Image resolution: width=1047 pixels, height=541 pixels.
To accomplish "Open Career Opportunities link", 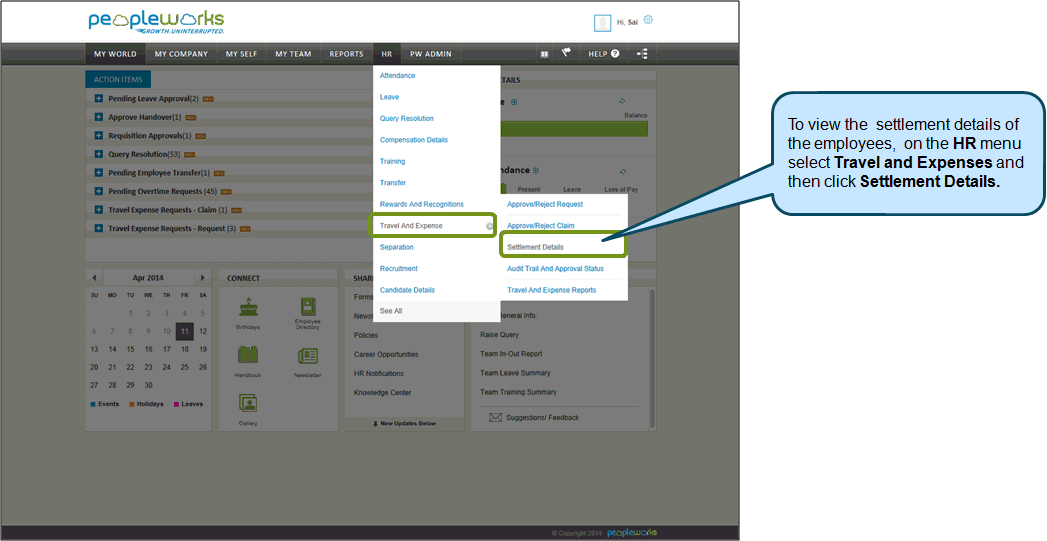I will click(x=386, y=355).
